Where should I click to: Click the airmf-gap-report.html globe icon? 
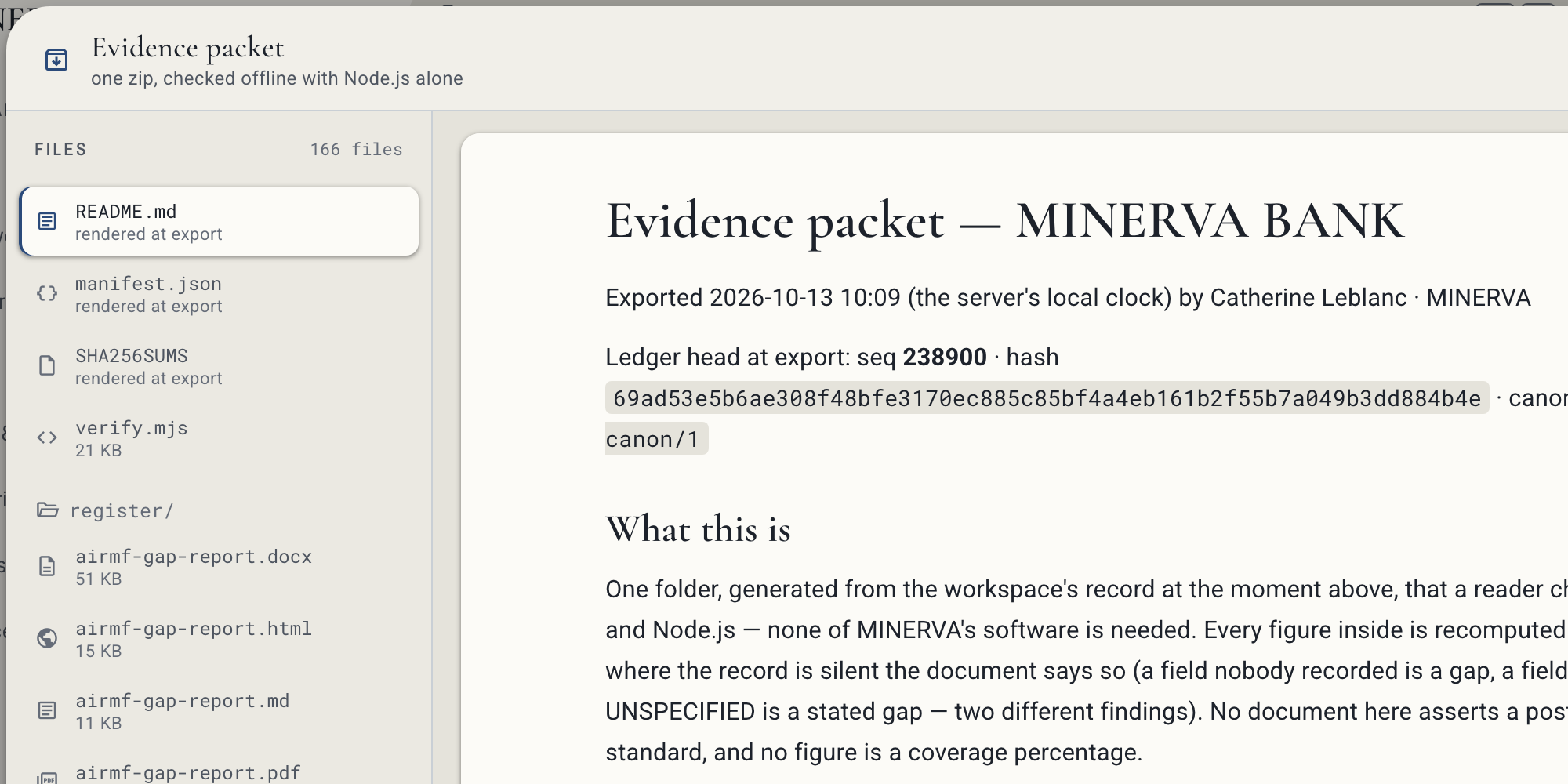pyautogui.click(x=47, y=639)
